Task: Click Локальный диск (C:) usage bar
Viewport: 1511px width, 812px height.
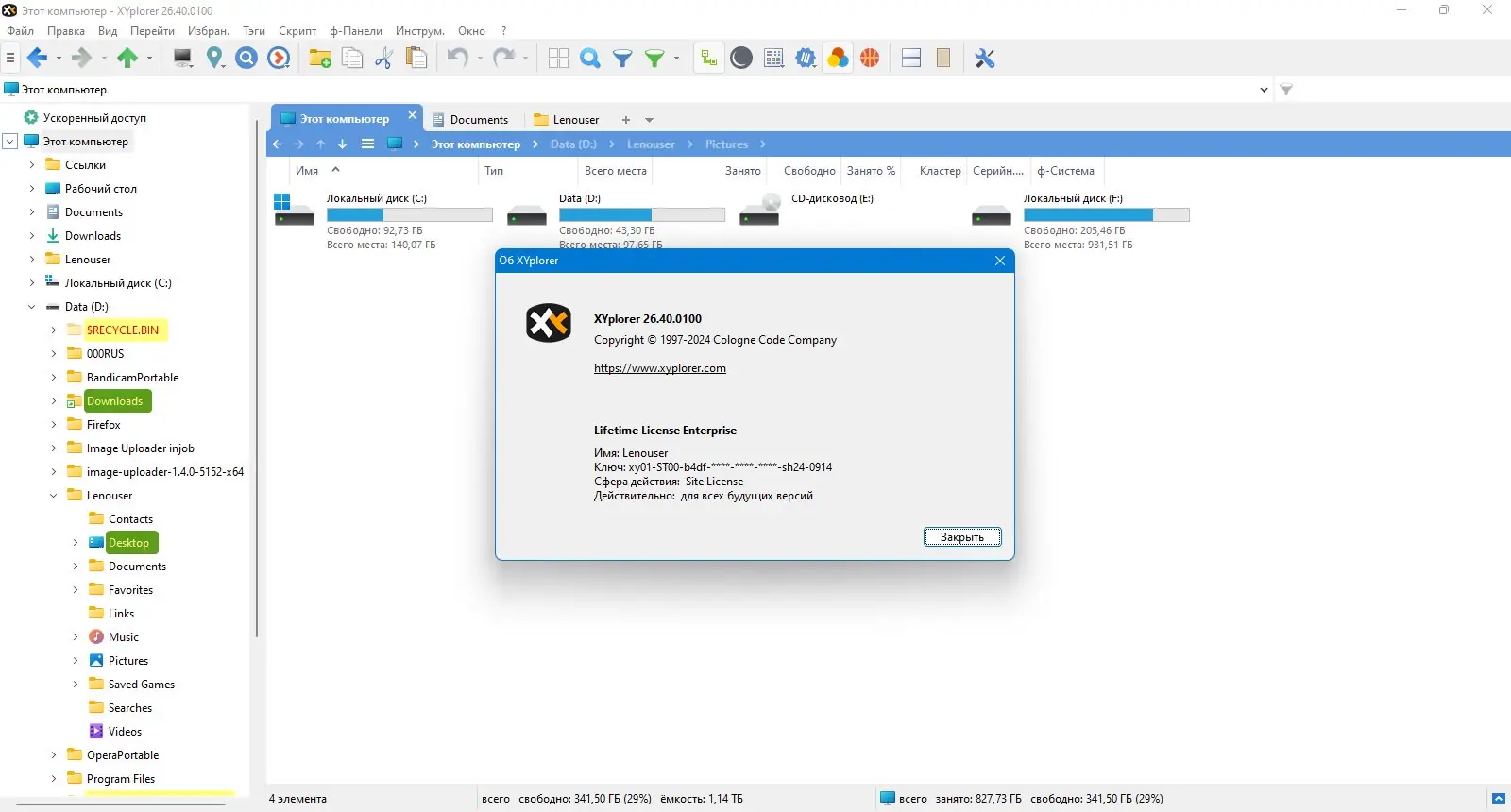Action: tap(410, 215)
